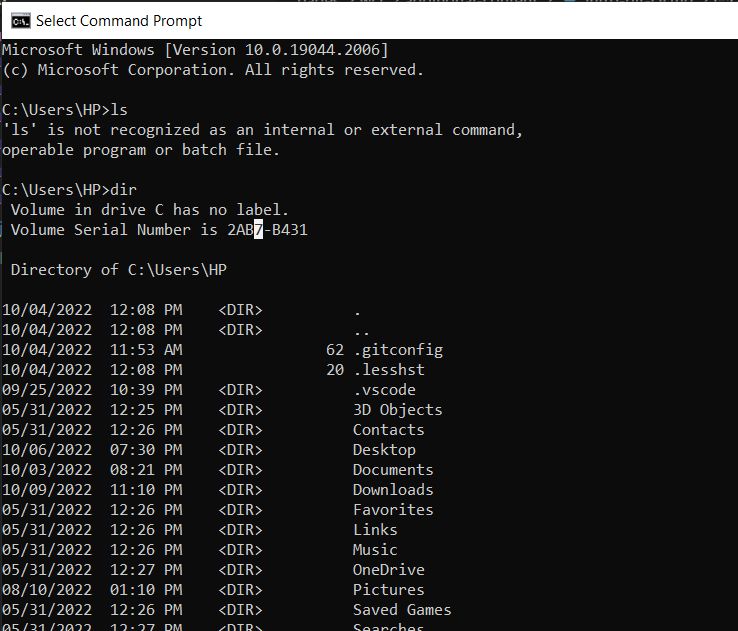The height and width of the screenshot is (631, 738).
Task: Click the 09/25/2022 date of .vscode
Action: tap(47, 390)
